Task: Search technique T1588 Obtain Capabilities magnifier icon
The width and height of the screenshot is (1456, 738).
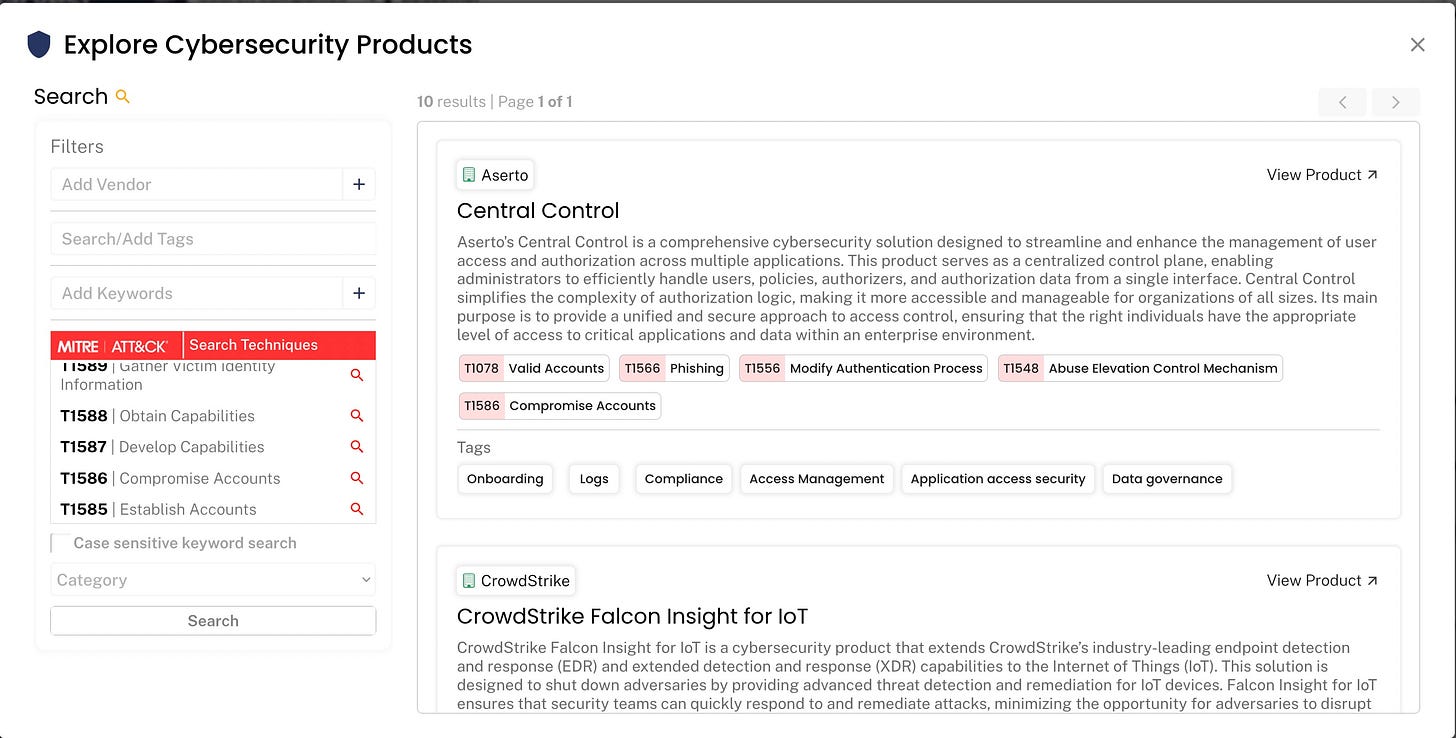Action: 357,416
